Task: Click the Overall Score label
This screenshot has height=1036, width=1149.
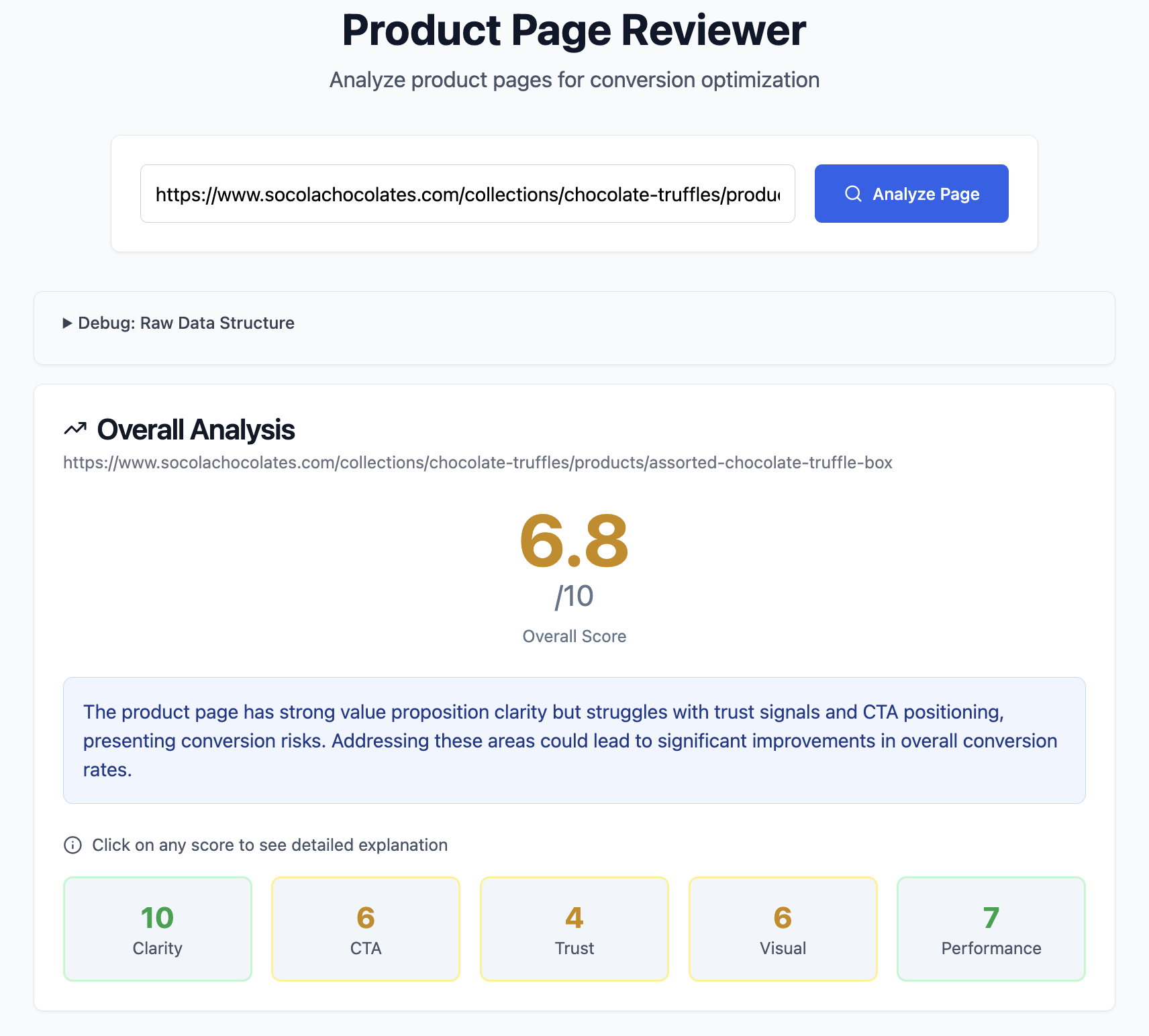Action: tap(574, 635)
